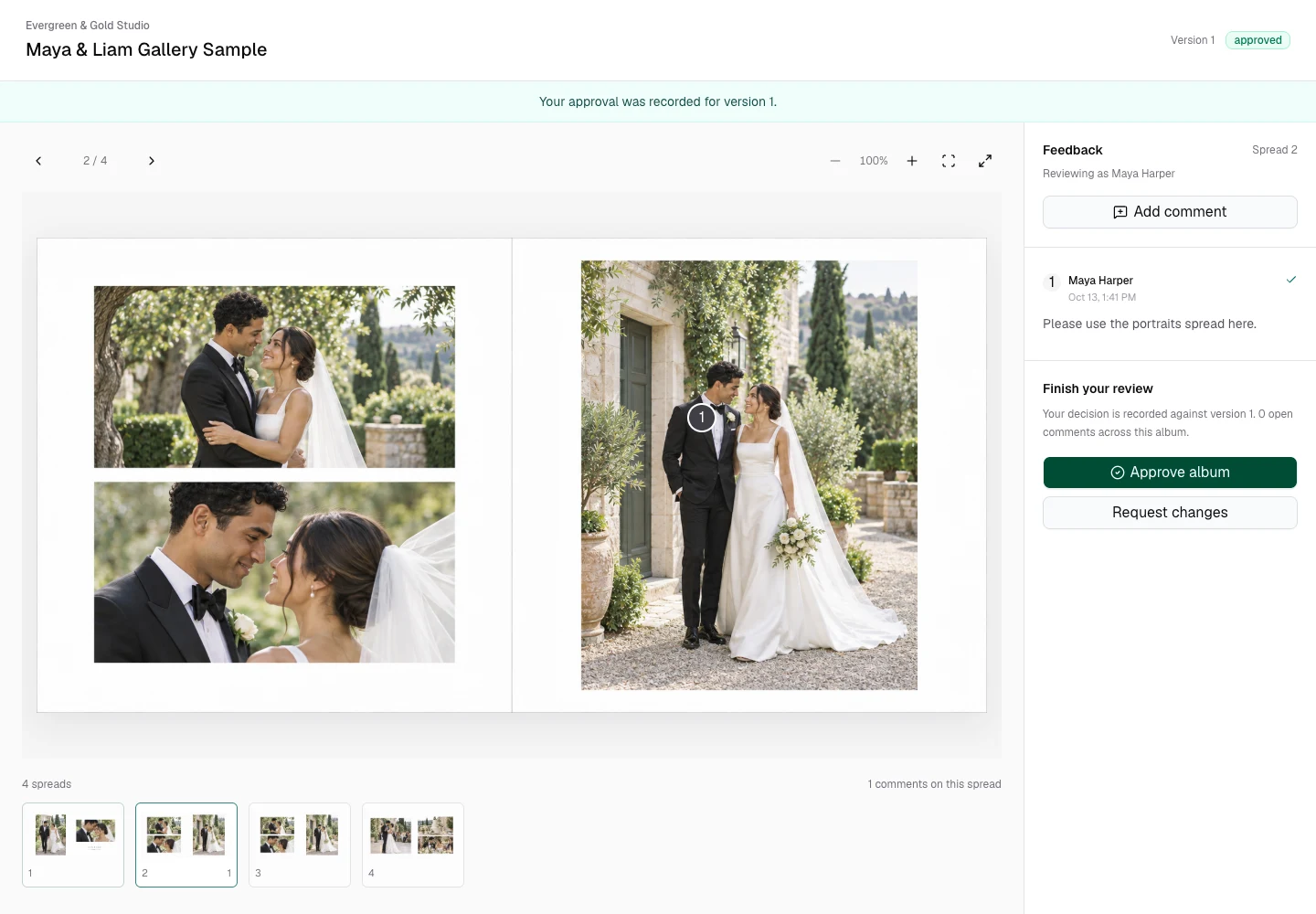Click the 100% zoom level value
The height and width of the screenshot is (914, 1316).
874,161
